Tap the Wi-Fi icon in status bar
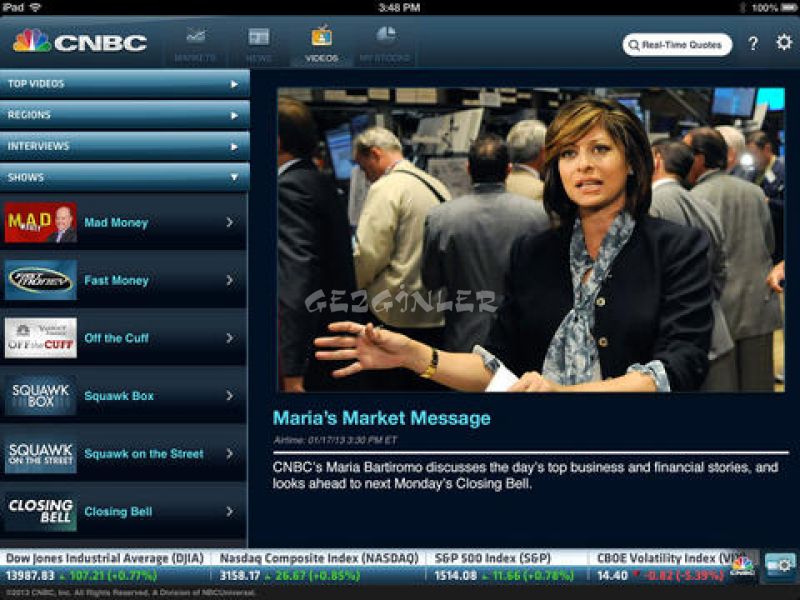 point(35,7)
